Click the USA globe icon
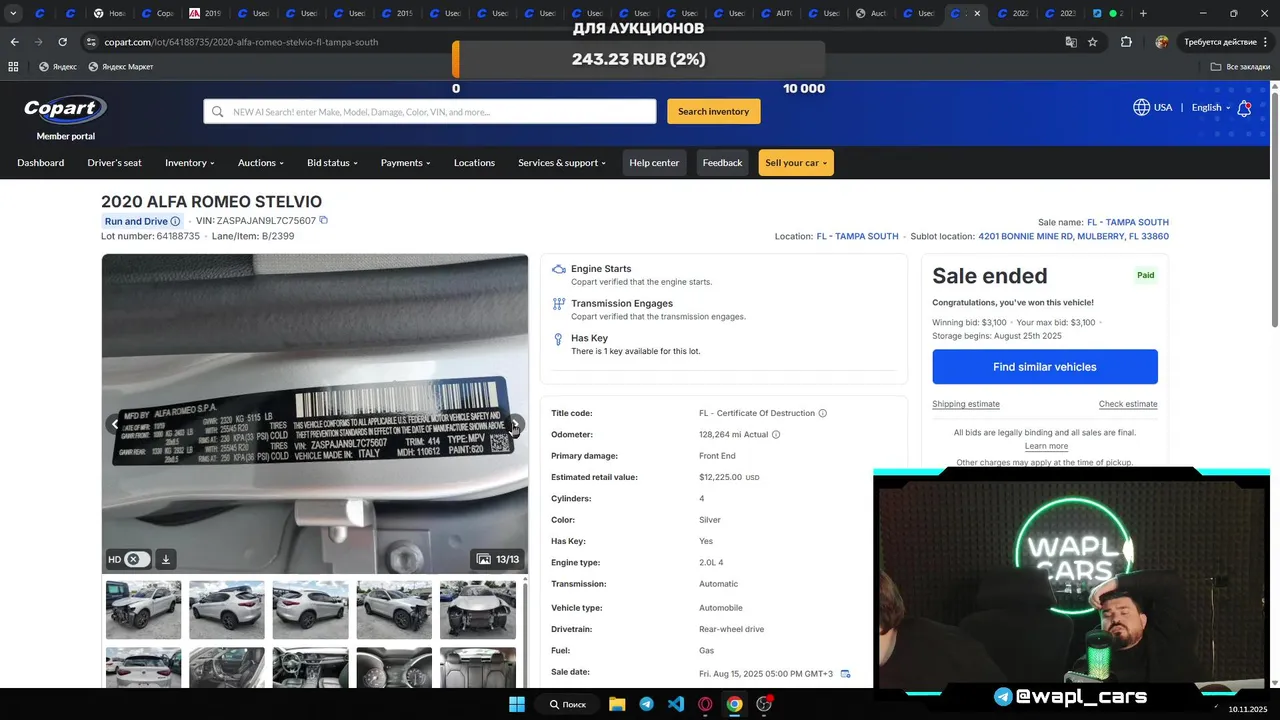The image size is (1280, 720). coord(1141,107)
